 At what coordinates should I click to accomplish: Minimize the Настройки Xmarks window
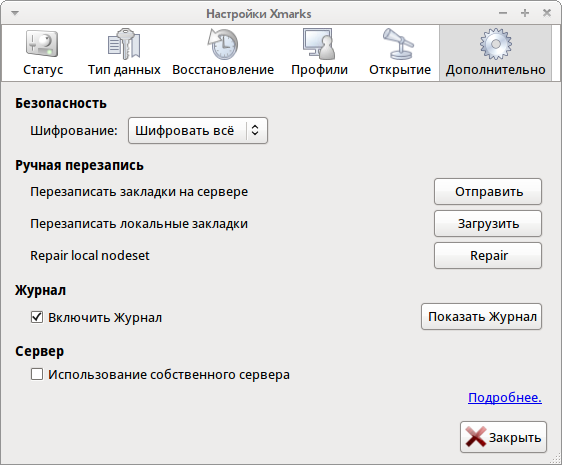[503, 13]
